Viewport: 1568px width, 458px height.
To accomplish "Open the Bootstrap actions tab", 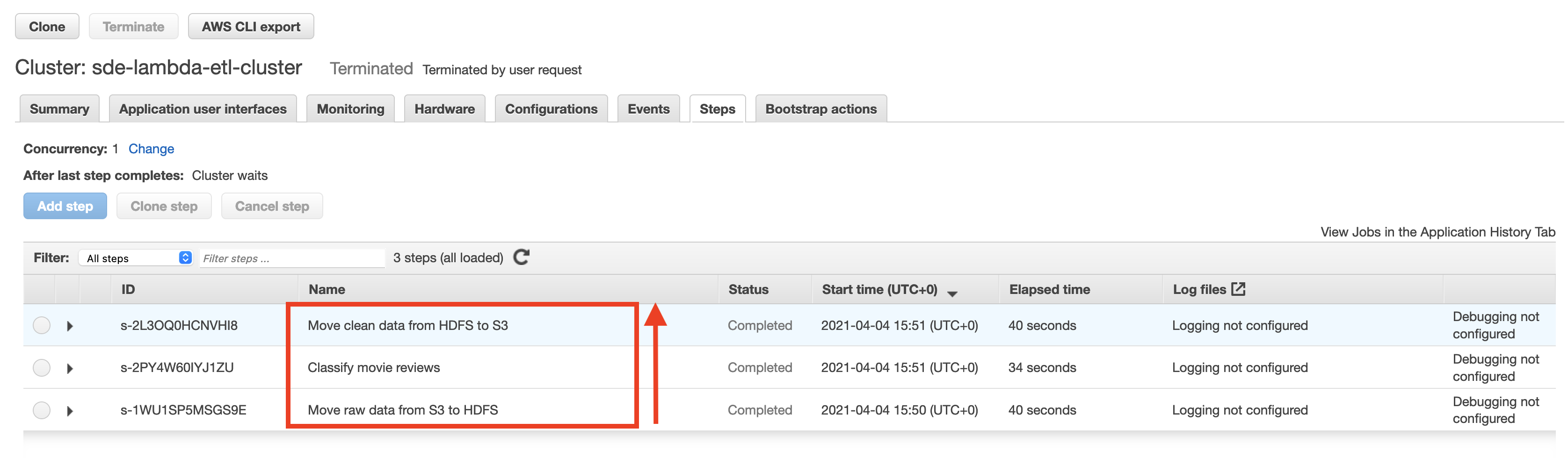I will click(820, 109).
